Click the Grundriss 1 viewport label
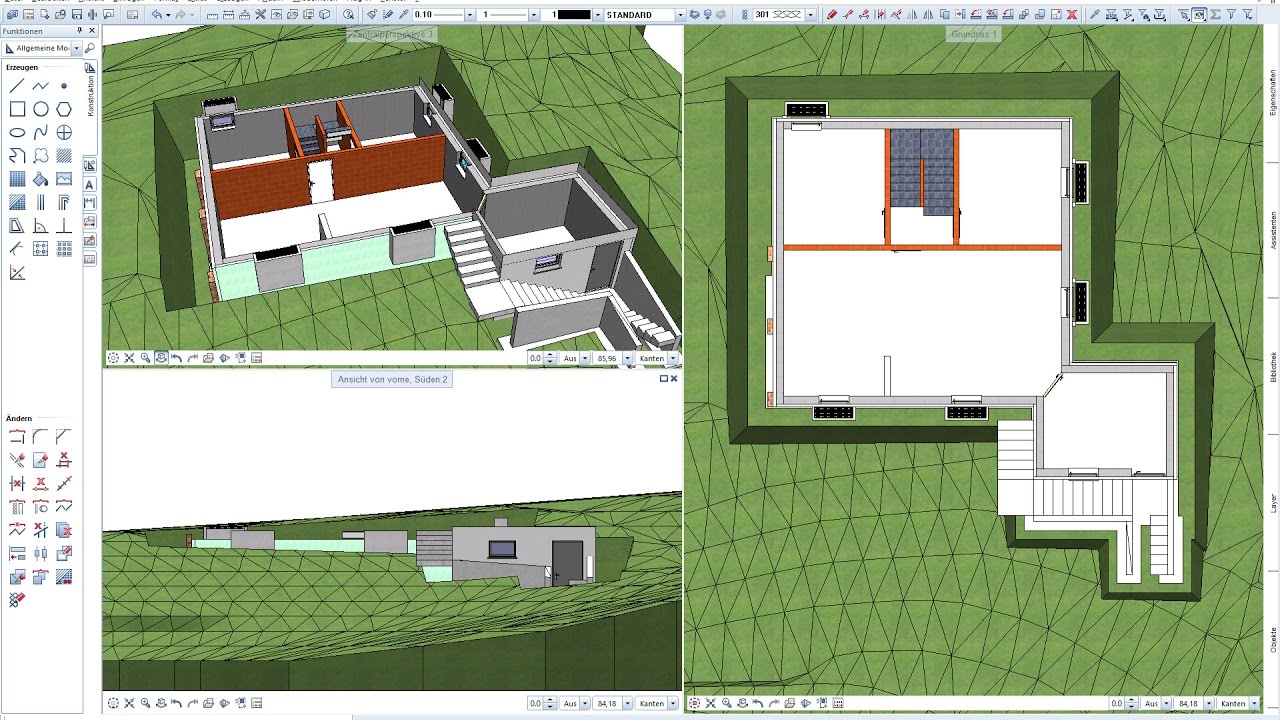This screenshot has height=720, width=1280. click(974, 34)
